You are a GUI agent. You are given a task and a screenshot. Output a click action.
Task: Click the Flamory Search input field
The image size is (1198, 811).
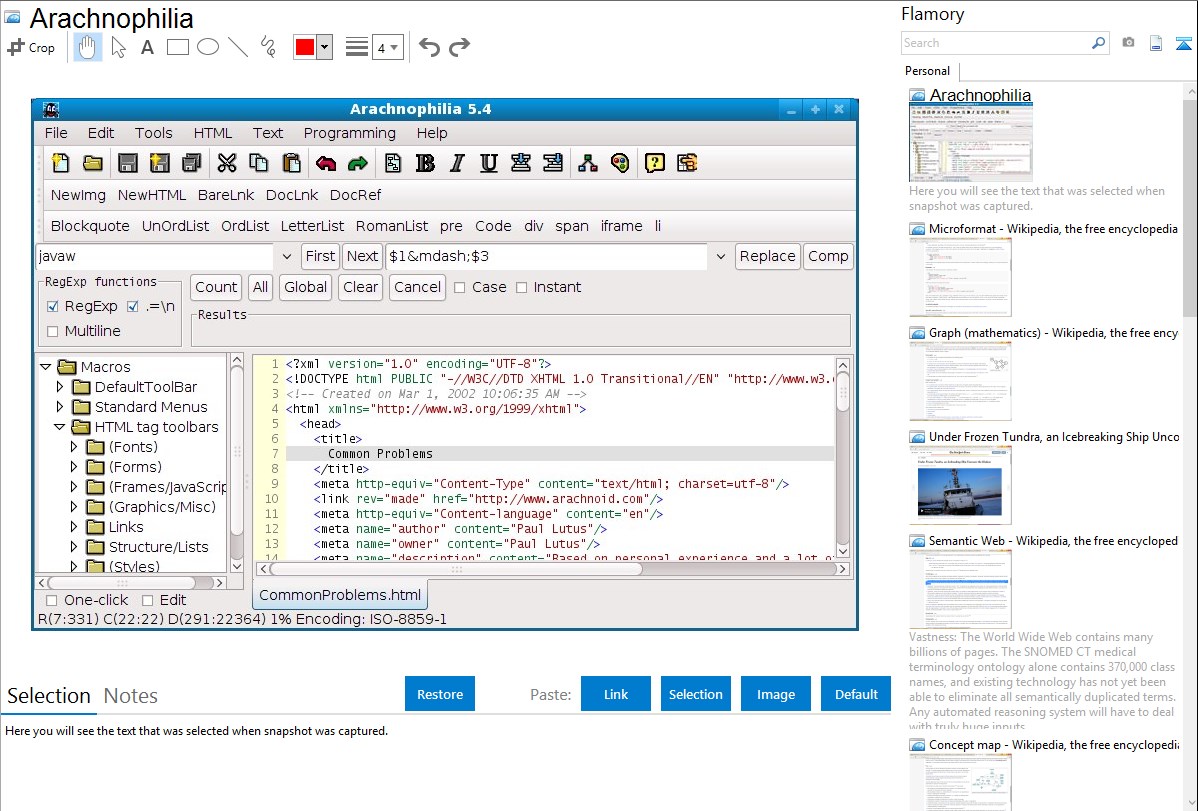[996, 43]
